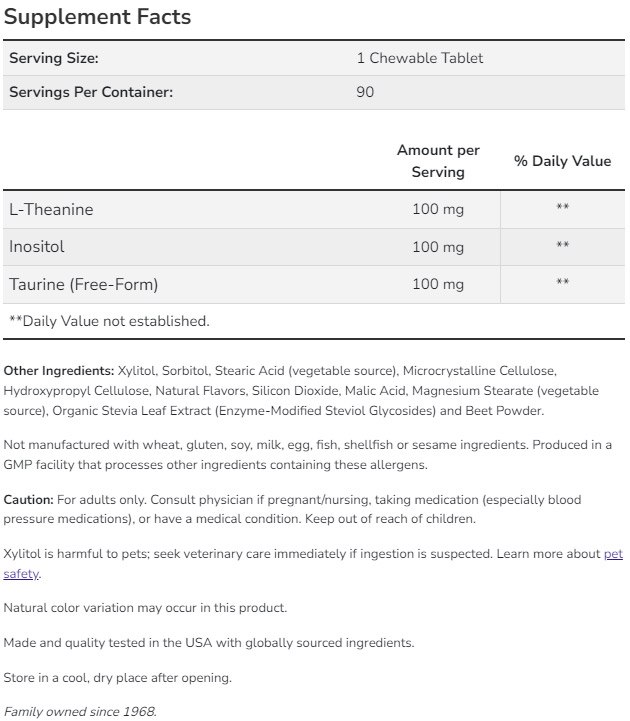Click the Inositol ingredient name
This screenshot has width=630, height=721.
(37, 246)
